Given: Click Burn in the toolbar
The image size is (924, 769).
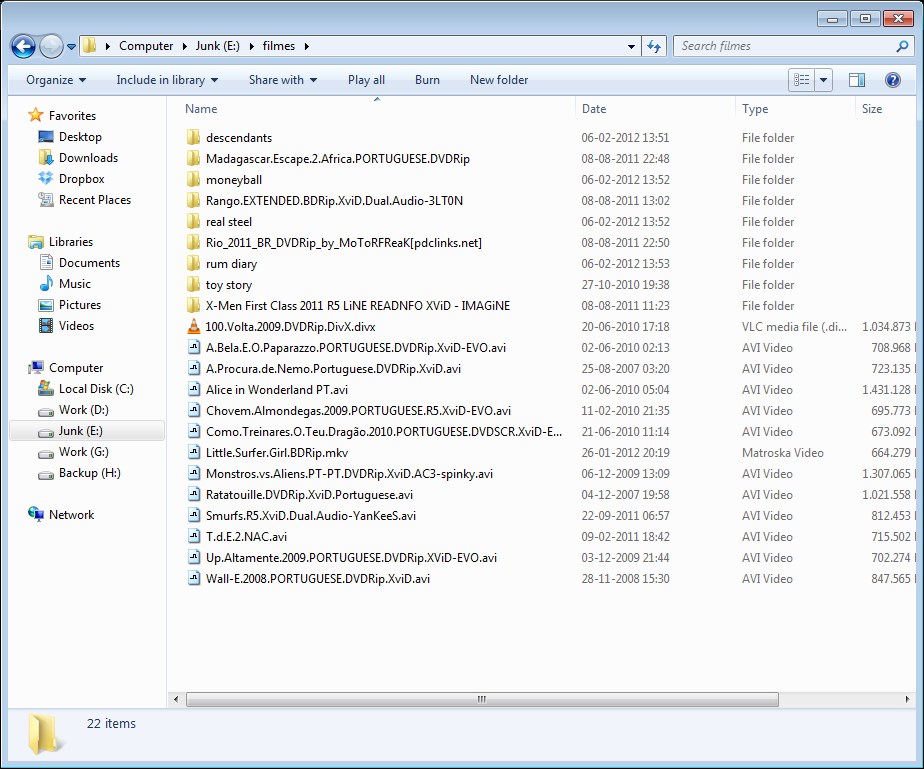Looking at the screenshot, I should (x=427, y=80).
